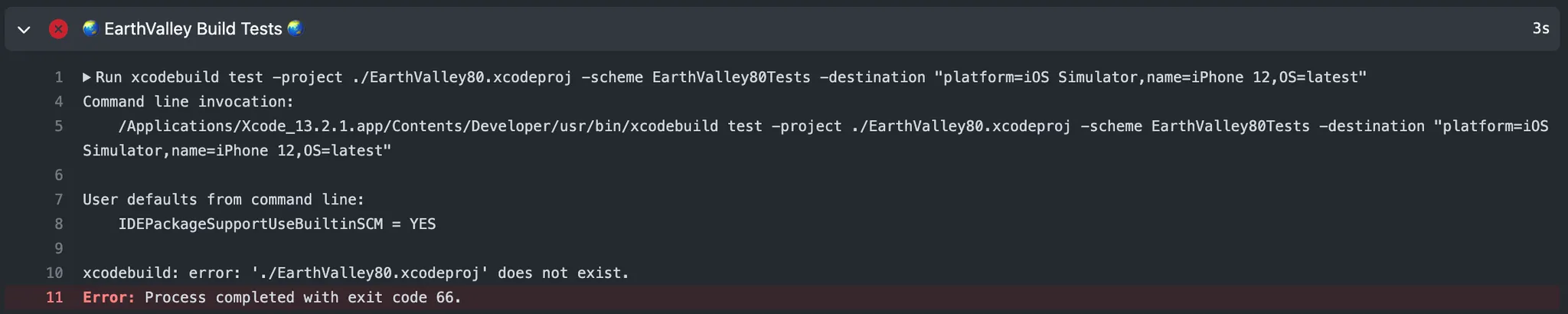Click the IDEPackageSupportUseBuiltinSCM = YES line

[276, 224]
